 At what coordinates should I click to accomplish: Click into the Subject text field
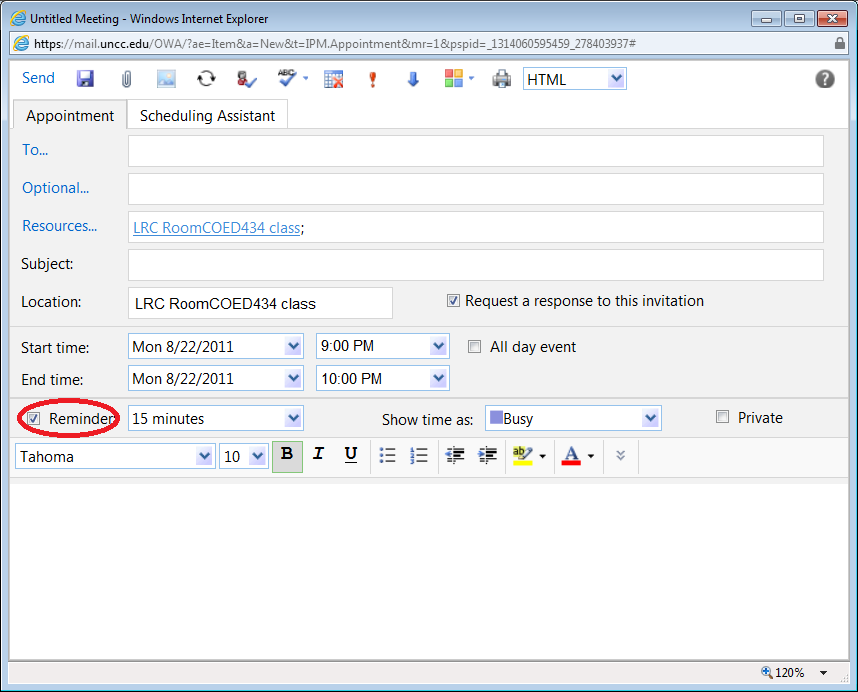475,265
